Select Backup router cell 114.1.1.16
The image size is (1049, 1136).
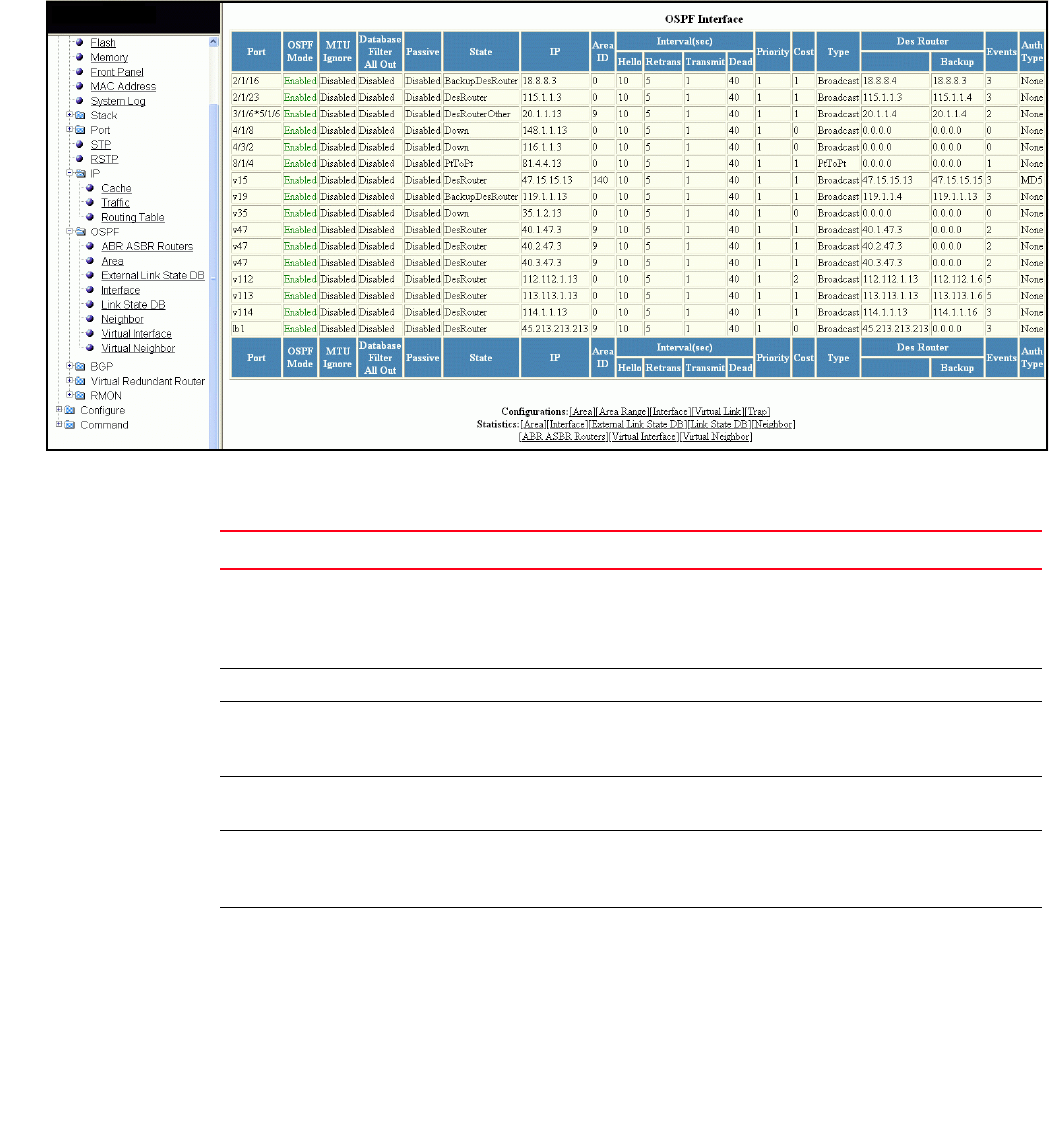coord(957,312)
